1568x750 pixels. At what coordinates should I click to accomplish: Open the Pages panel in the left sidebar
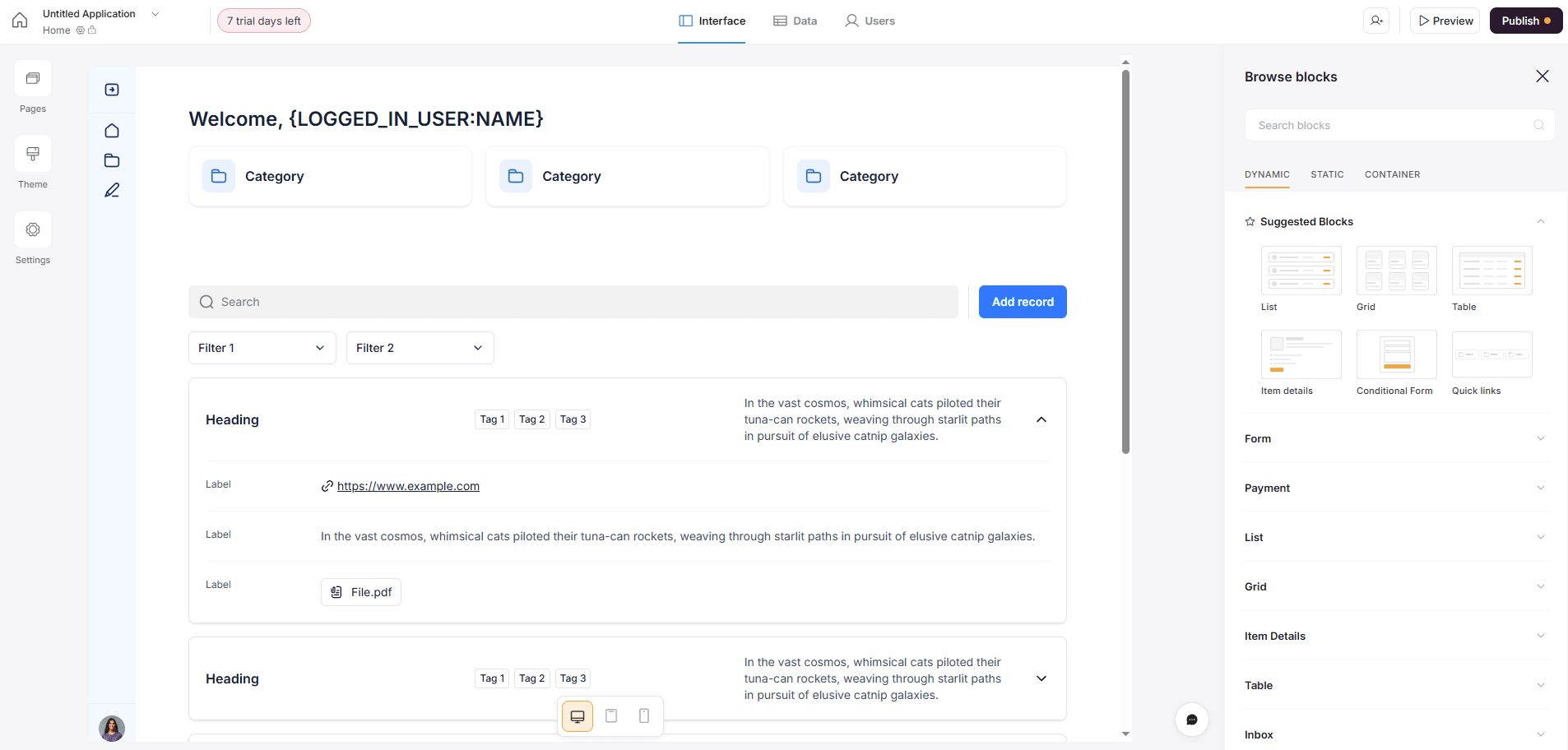pos(32,87)
